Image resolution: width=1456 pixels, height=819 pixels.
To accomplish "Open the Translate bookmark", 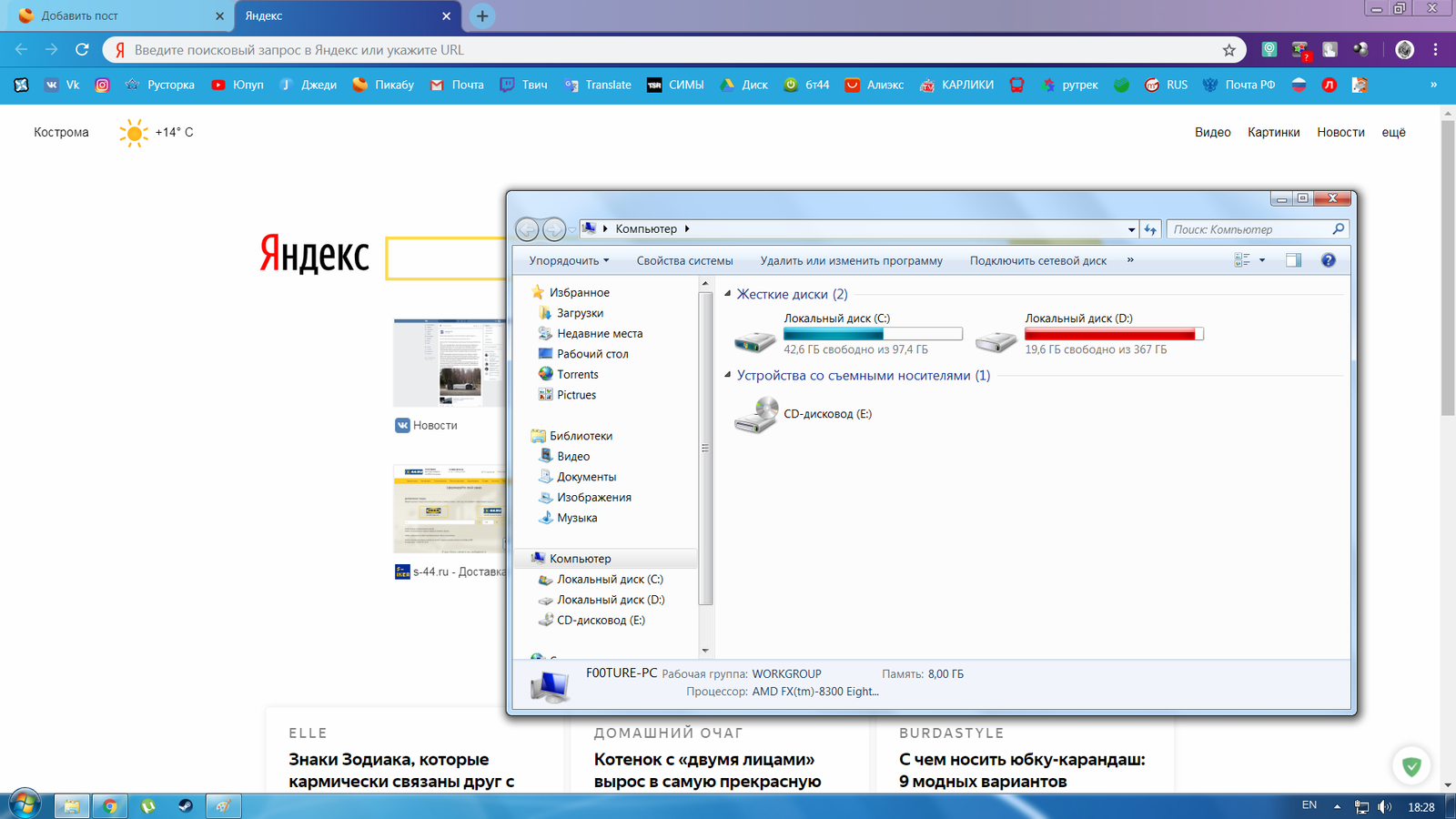I will (598, 85).
